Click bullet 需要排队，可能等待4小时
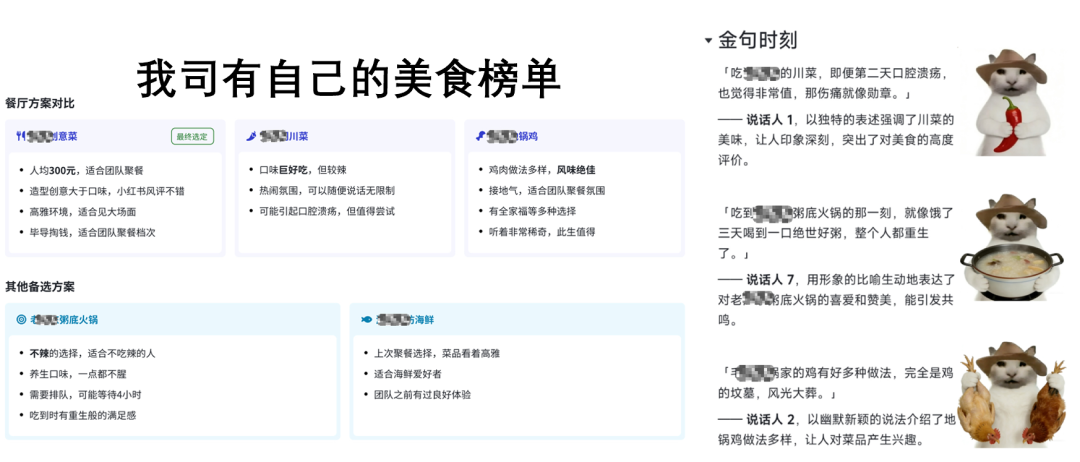The width and height of the screenshot is (1080, 462). click(x=85, y=395)
